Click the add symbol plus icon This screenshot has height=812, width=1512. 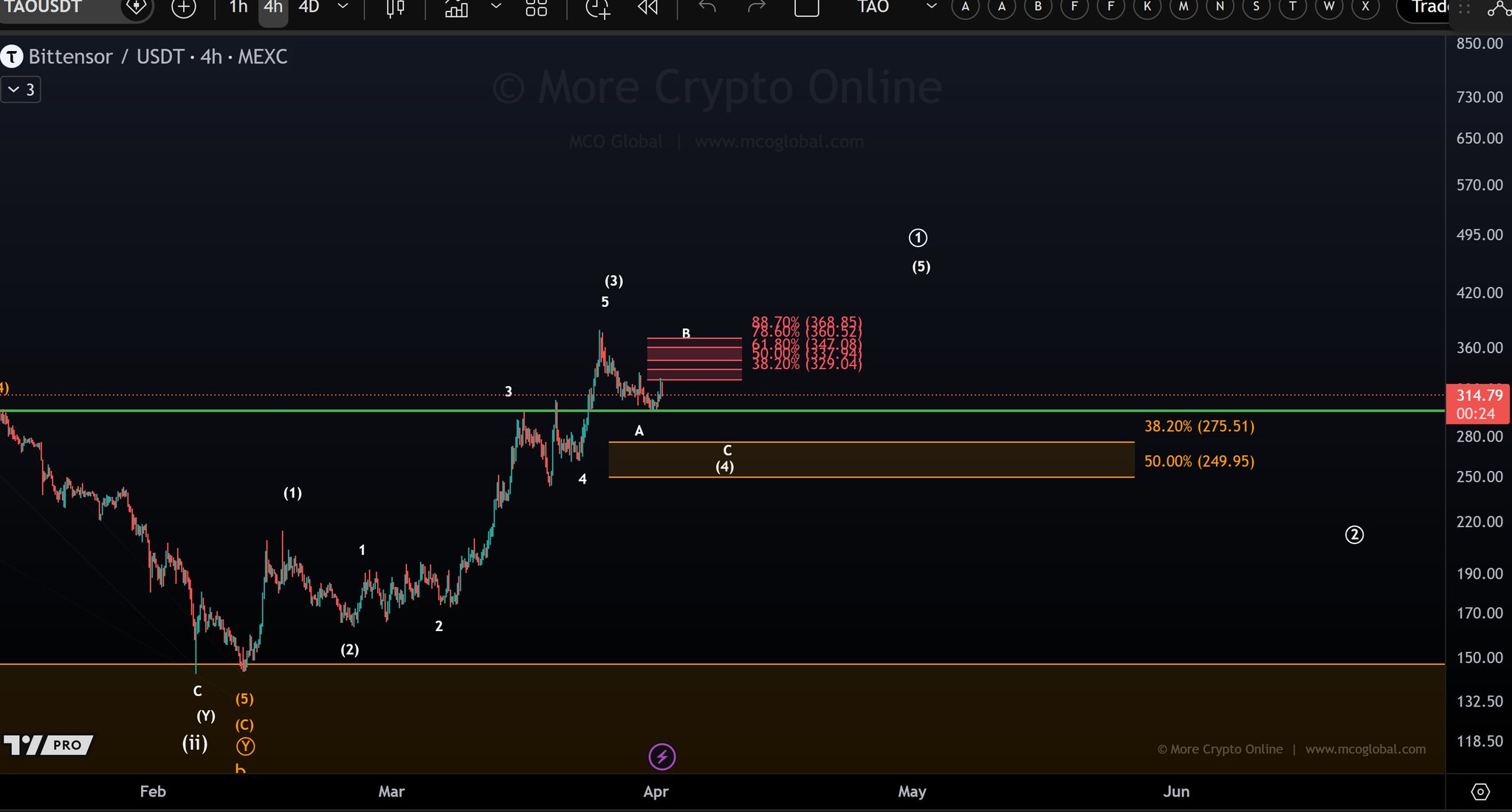(x=183, y=8)
